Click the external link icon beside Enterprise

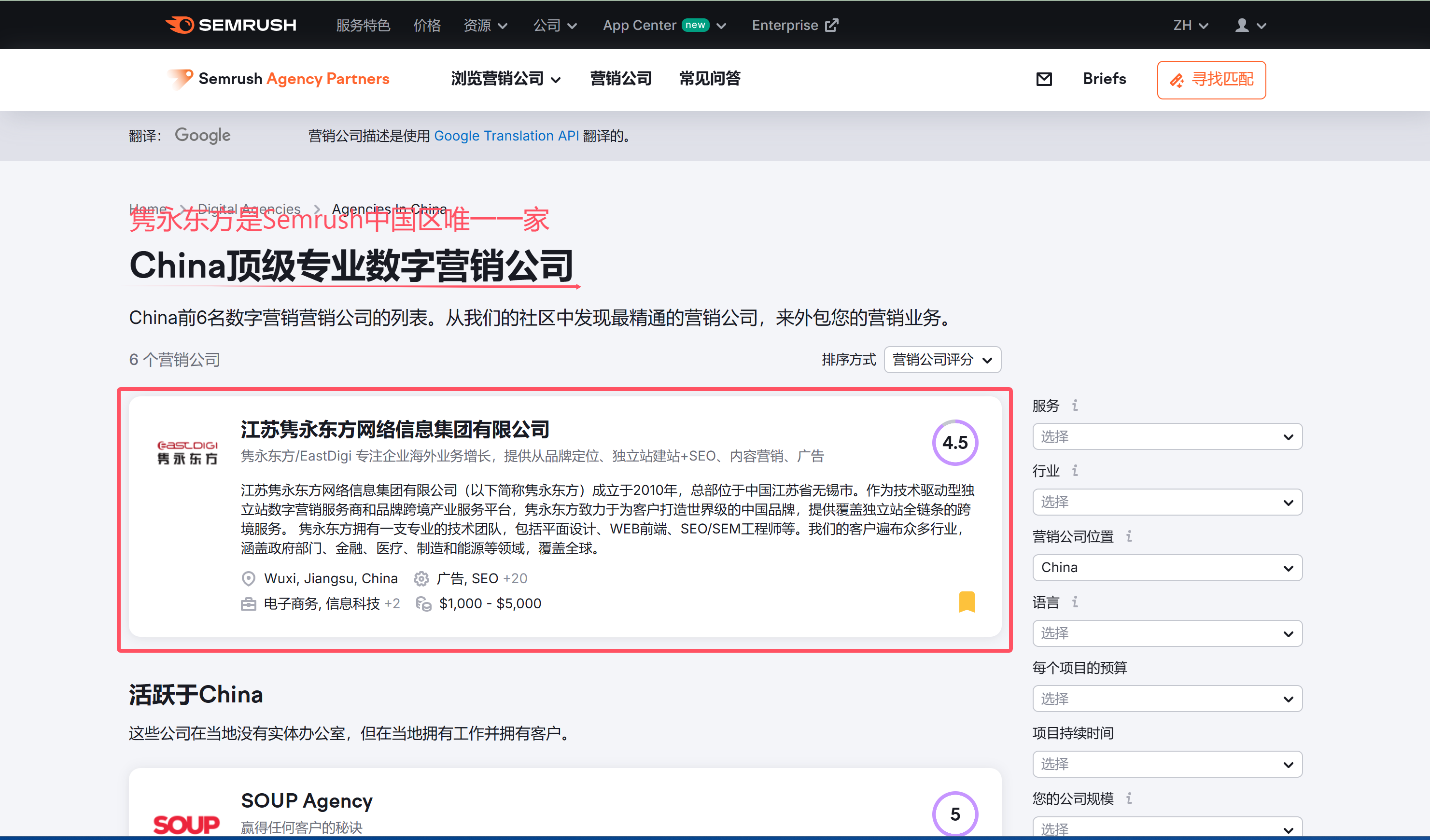[x=831, y=25]
